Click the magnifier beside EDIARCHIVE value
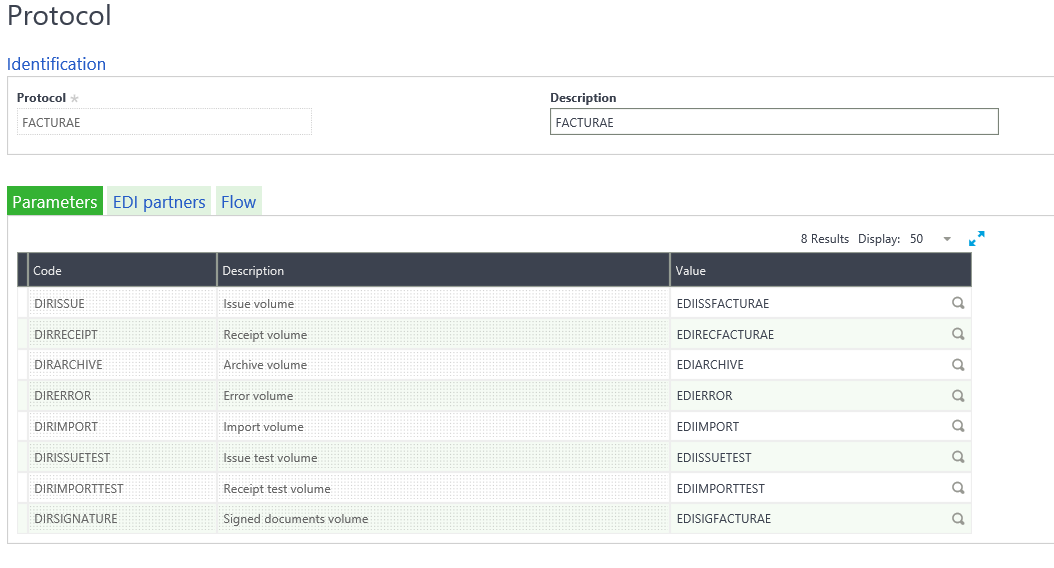Viewport: 1054px width, 568px height. pyautogui.click(x=957, y=365)
